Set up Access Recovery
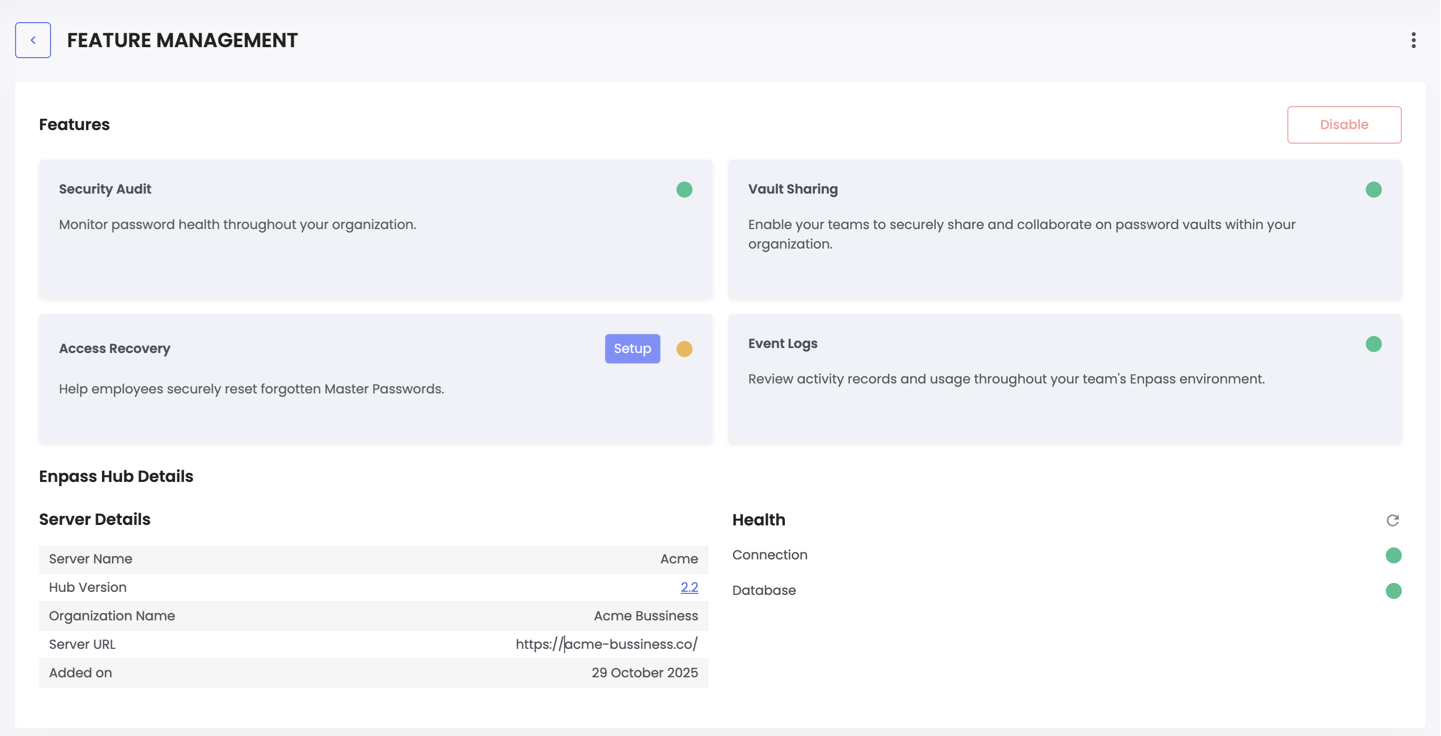Viewport: 1441px width, 736px height. [x=632, y=348]
